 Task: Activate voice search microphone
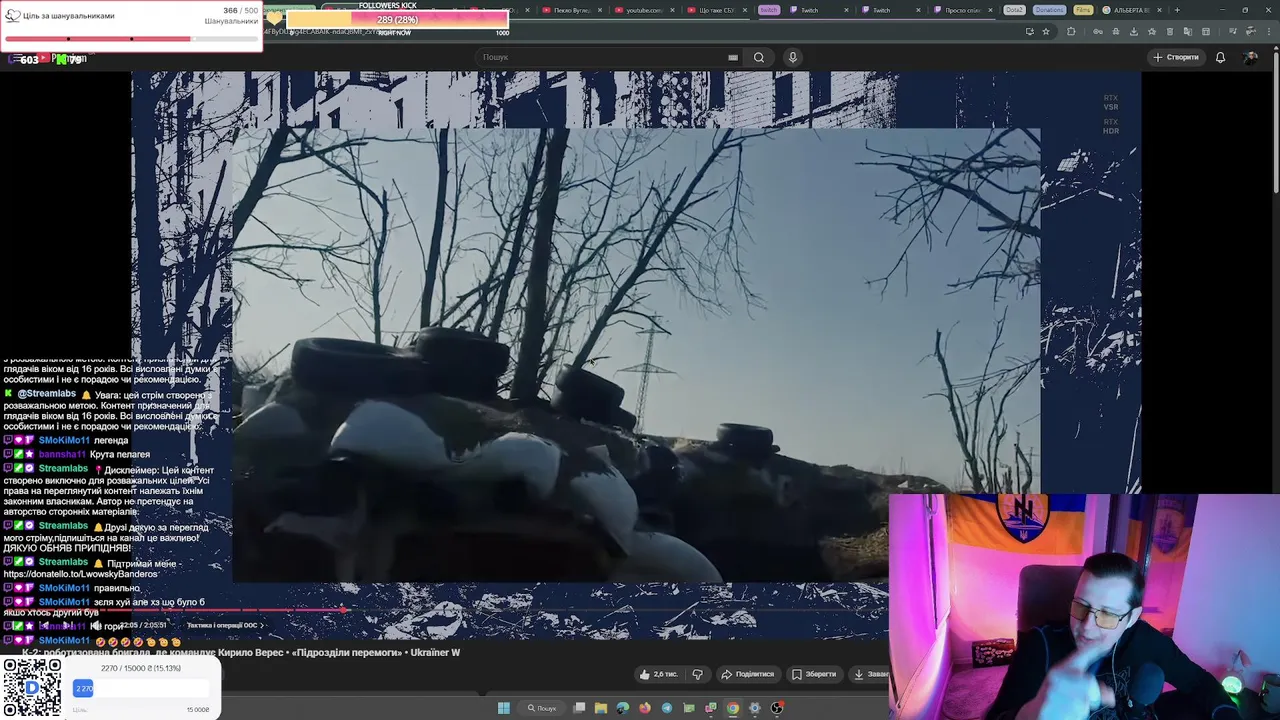(x=793, y=57)
